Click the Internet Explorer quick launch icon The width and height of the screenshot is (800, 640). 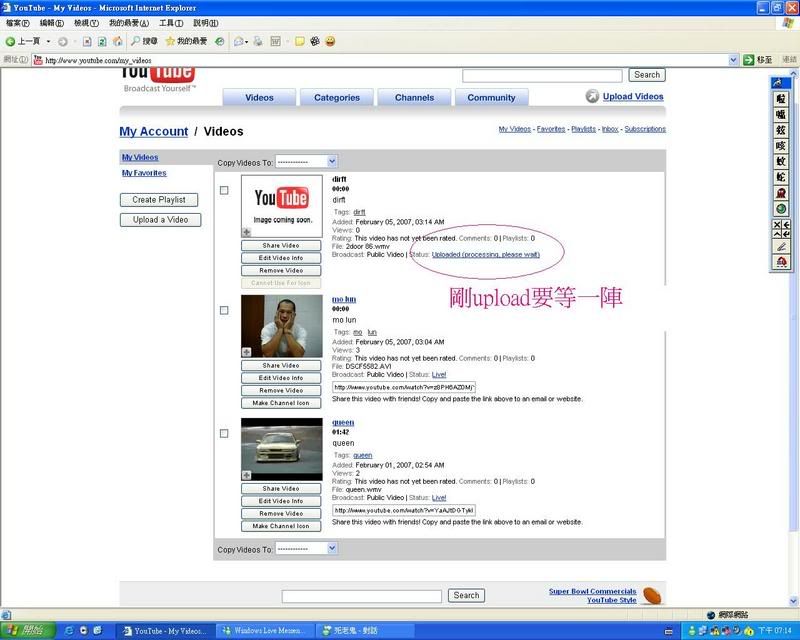pyautogui.click(x=70, y=631)
